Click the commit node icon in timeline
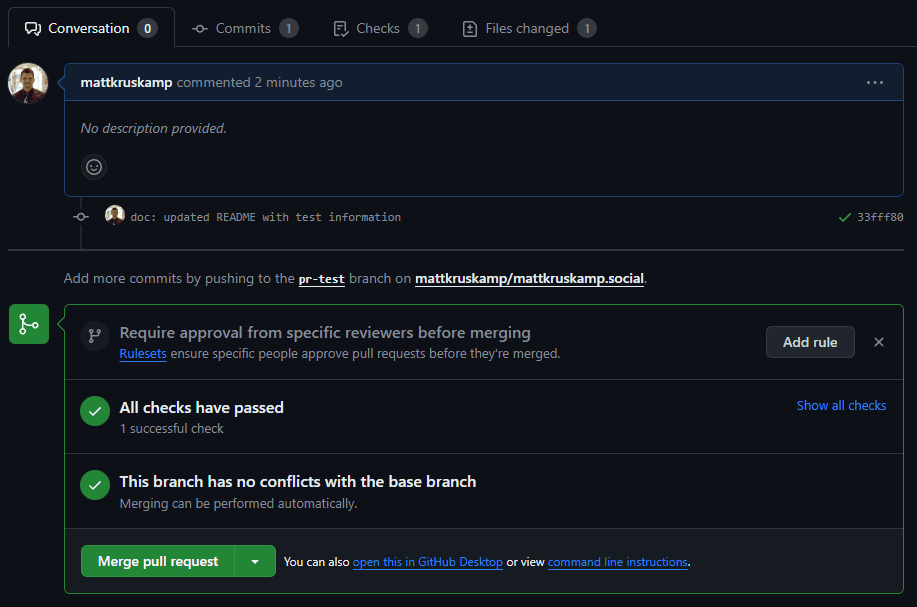 (81, 217)
